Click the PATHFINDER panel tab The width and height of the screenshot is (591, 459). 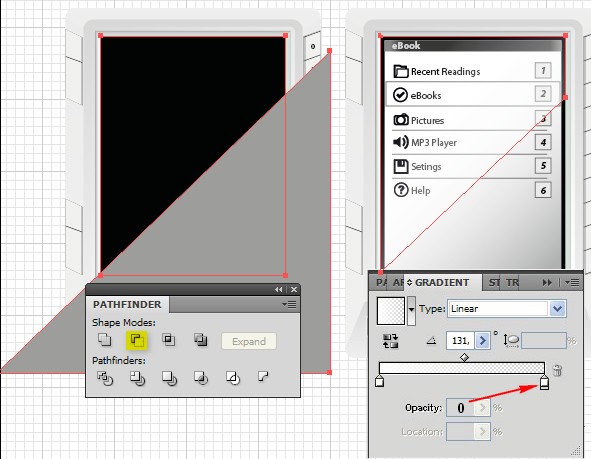tap(127, 304)
